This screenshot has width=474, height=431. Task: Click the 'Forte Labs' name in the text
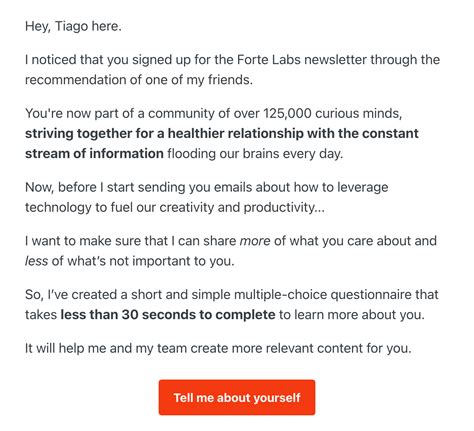point(269,60)
